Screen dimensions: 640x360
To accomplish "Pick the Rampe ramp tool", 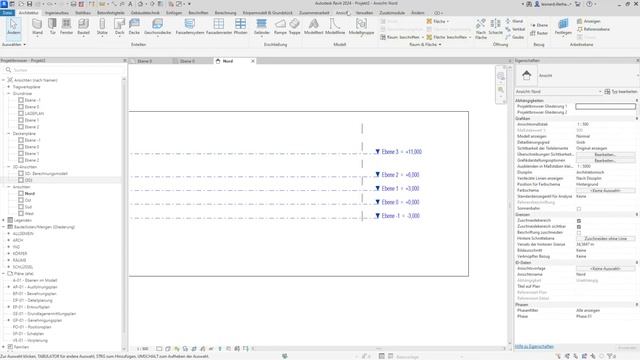I will coord(280,27).
